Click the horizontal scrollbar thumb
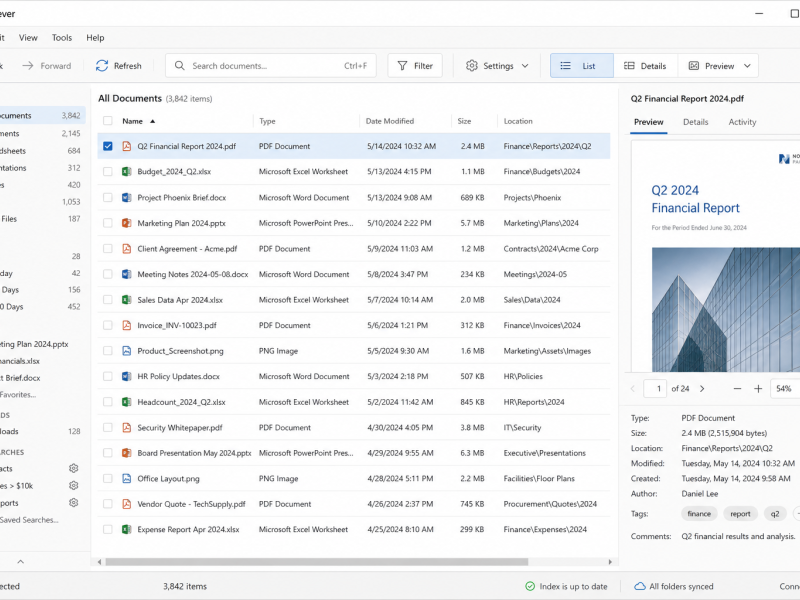 pyautogui.click(x=316, y=562)
